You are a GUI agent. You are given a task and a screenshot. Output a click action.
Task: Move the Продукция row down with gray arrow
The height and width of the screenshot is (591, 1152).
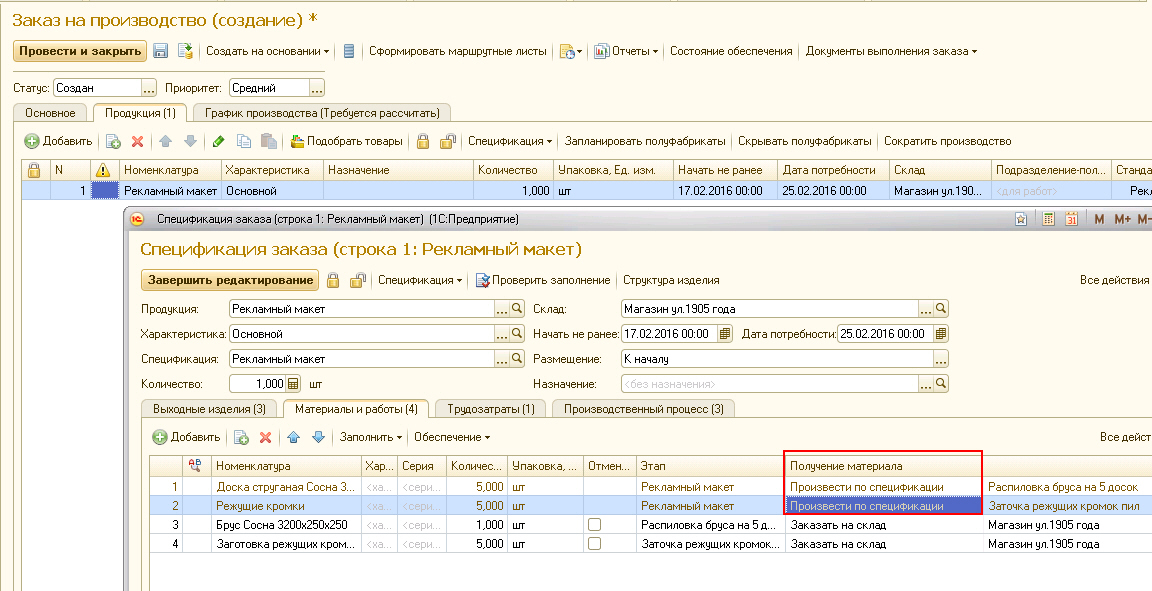click(190, 141)
